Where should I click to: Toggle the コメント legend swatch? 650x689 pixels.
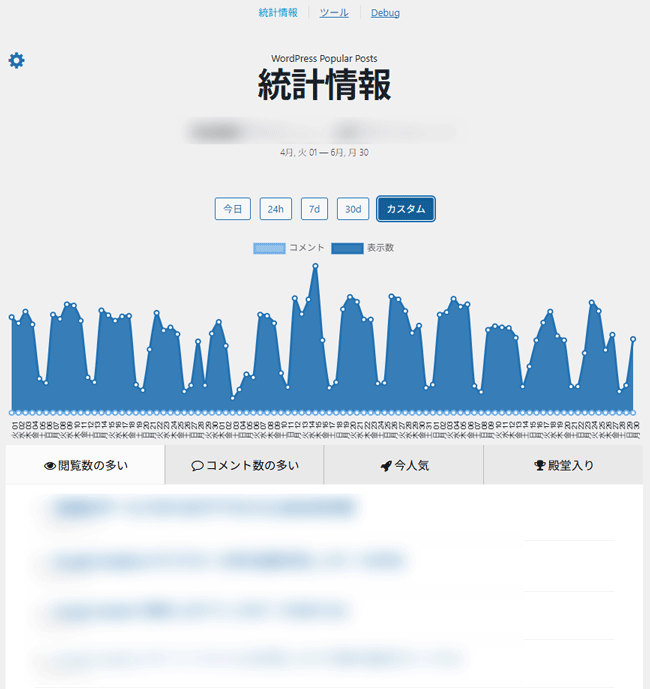269,248
